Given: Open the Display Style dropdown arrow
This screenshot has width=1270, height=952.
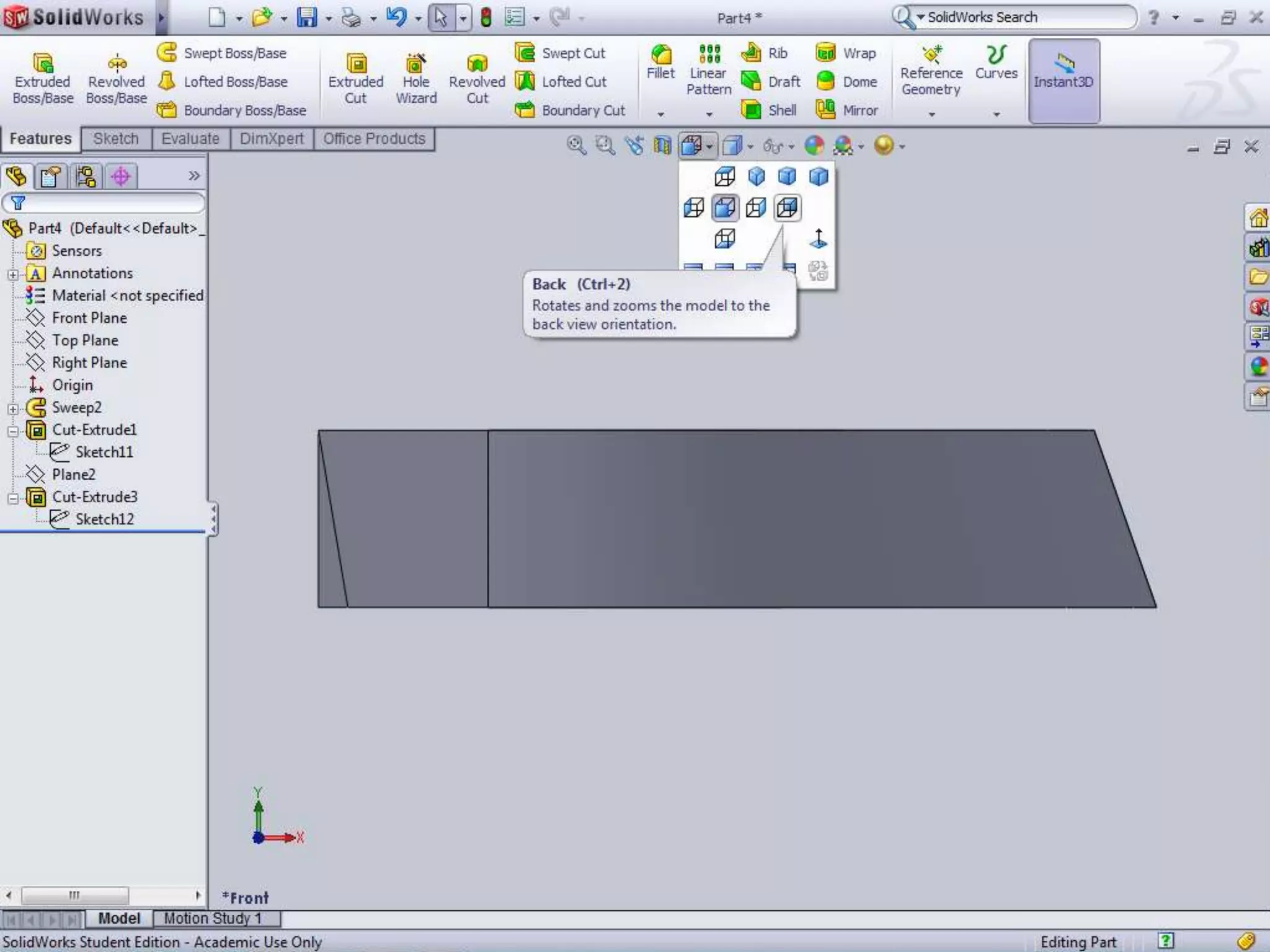Looking at the screenshot, I should coord(750,147).
